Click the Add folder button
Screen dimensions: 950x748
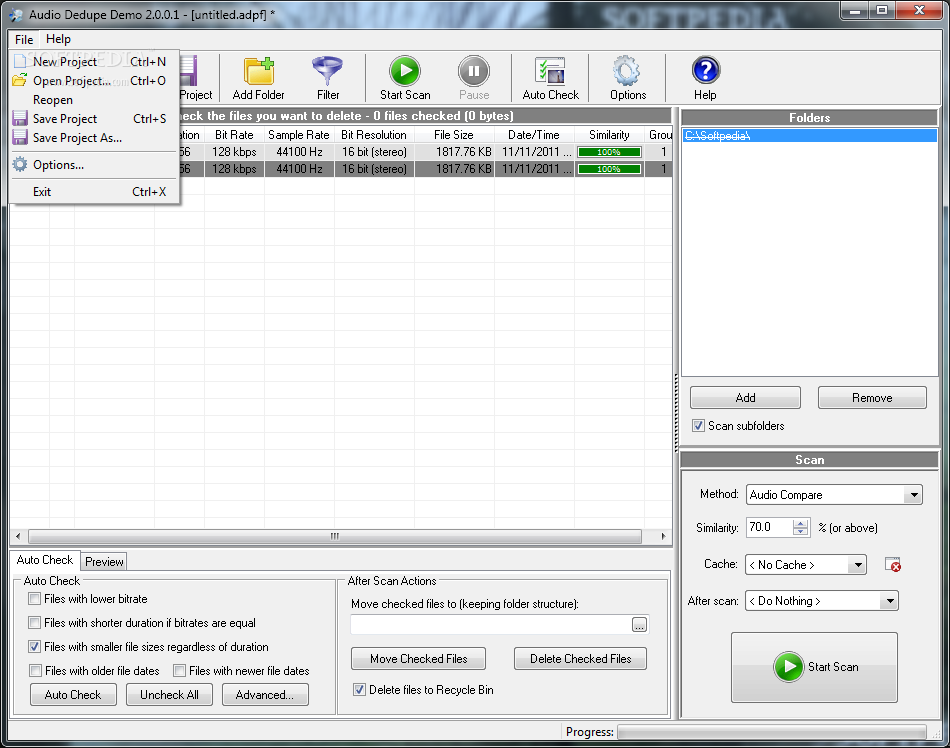[x=745, y=398]
